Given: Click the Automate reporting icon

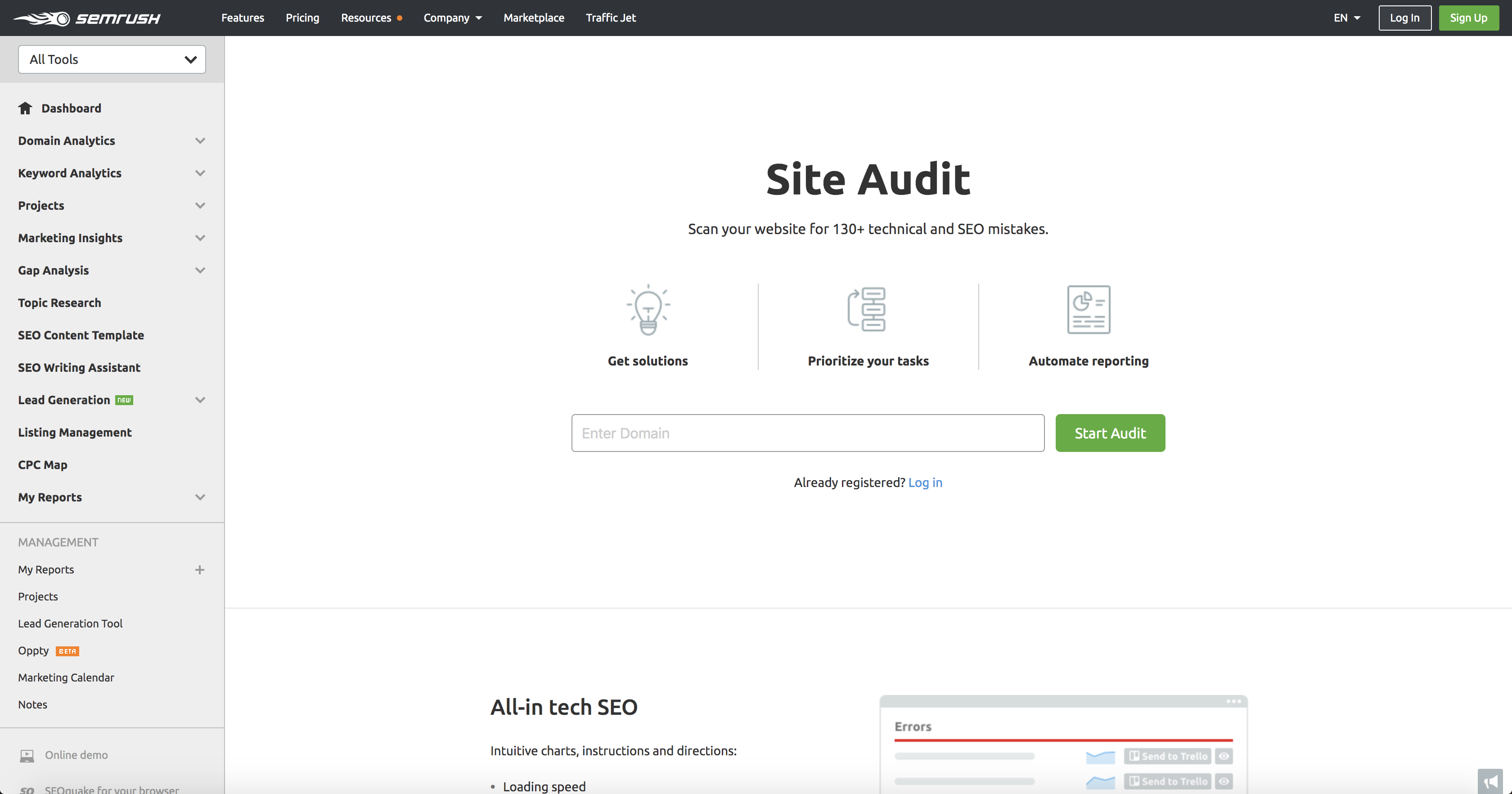Looking at the screenshot, I should coord(1088,310).
